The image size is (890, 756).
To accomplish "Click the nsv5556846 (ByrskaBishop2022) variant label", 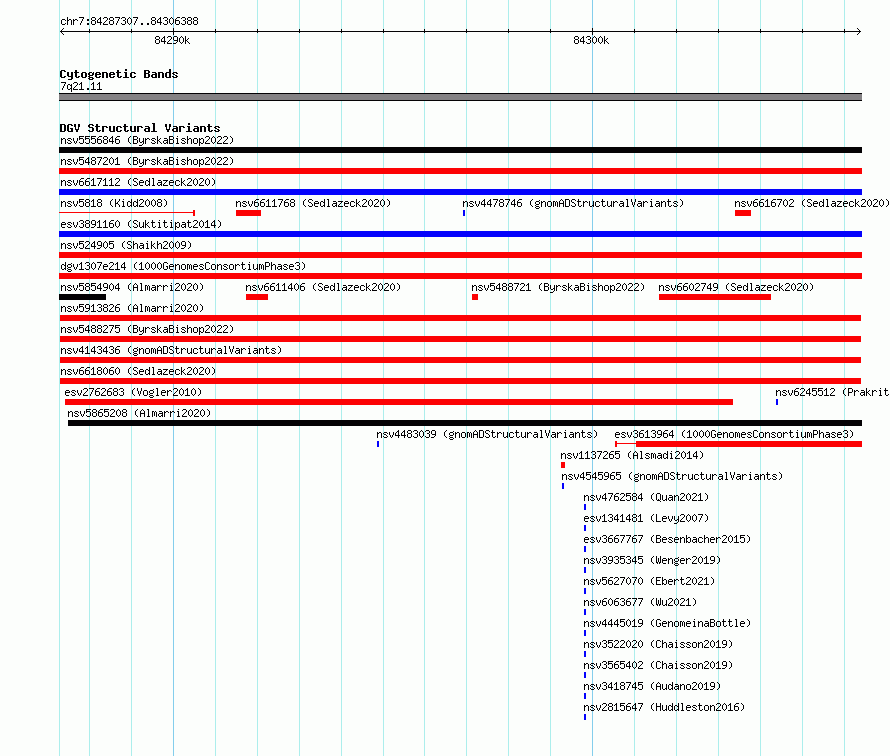I will (147, 140).
